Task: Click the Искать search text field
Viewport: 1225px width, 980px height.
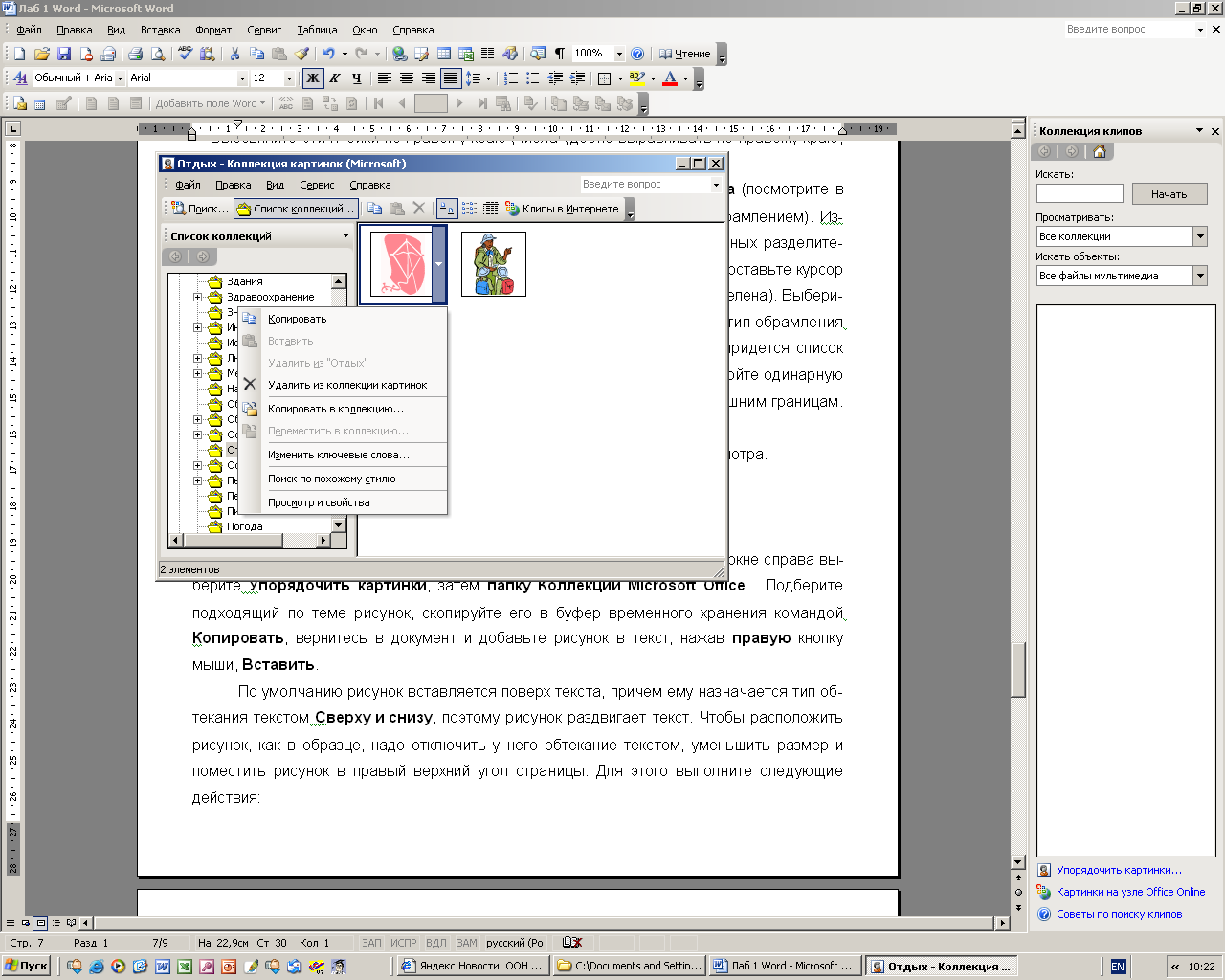Action: 1080,194
